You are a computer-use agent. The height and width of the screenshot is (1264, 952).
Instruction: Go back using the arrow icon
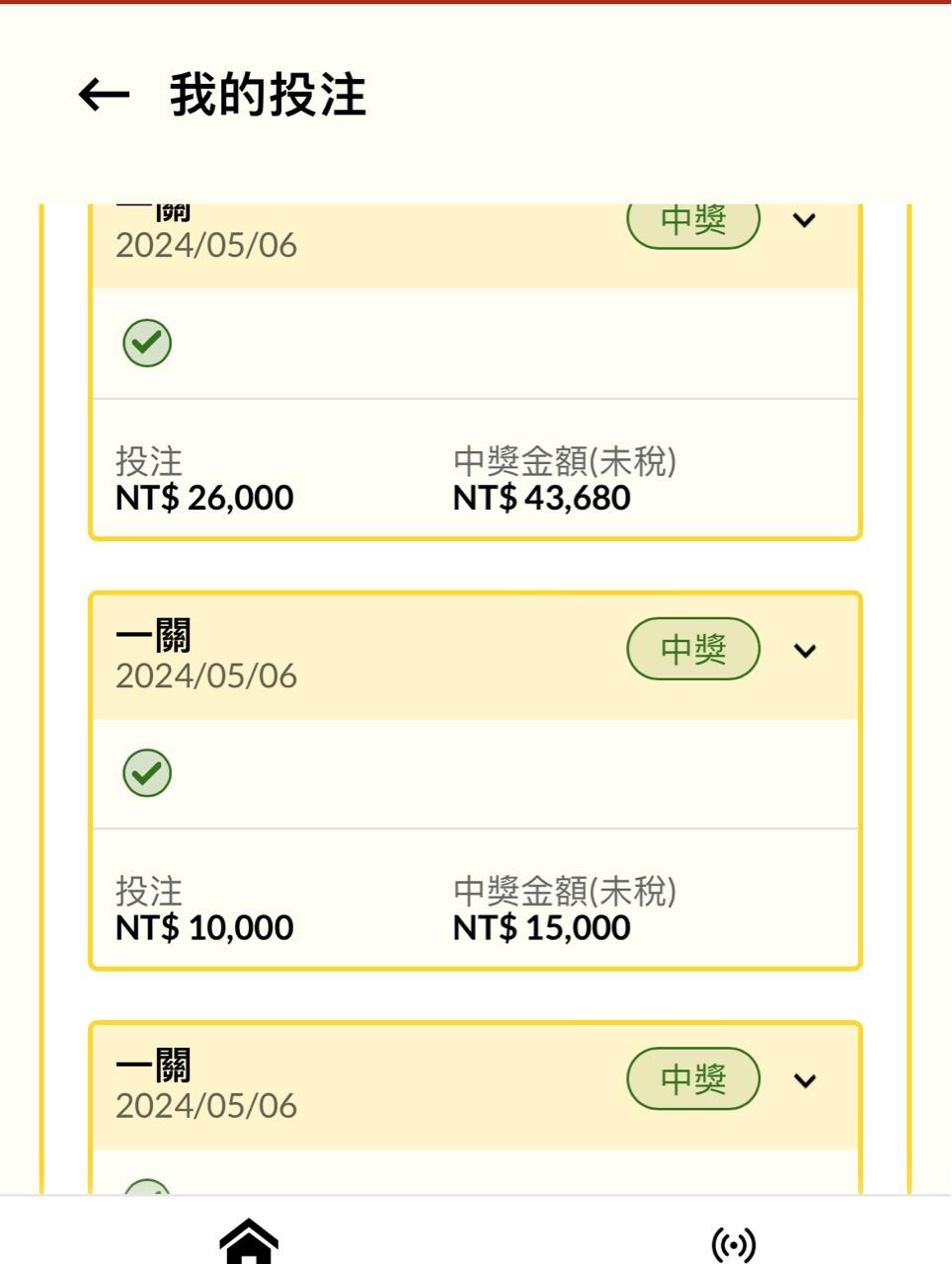pos(104,95)
